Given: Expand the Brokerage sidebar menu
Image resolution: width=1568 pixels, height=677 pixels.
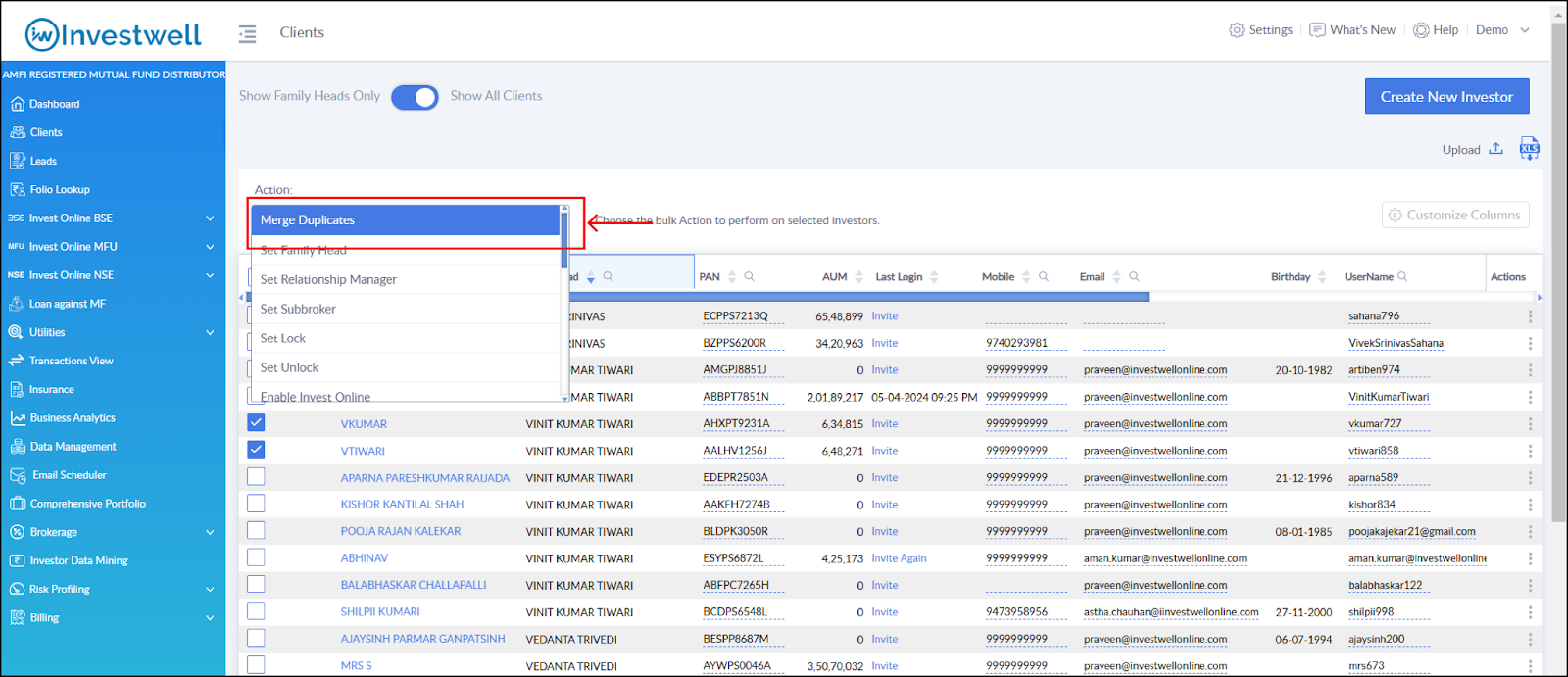Looking at the screenshot, I should pos(210,532).
